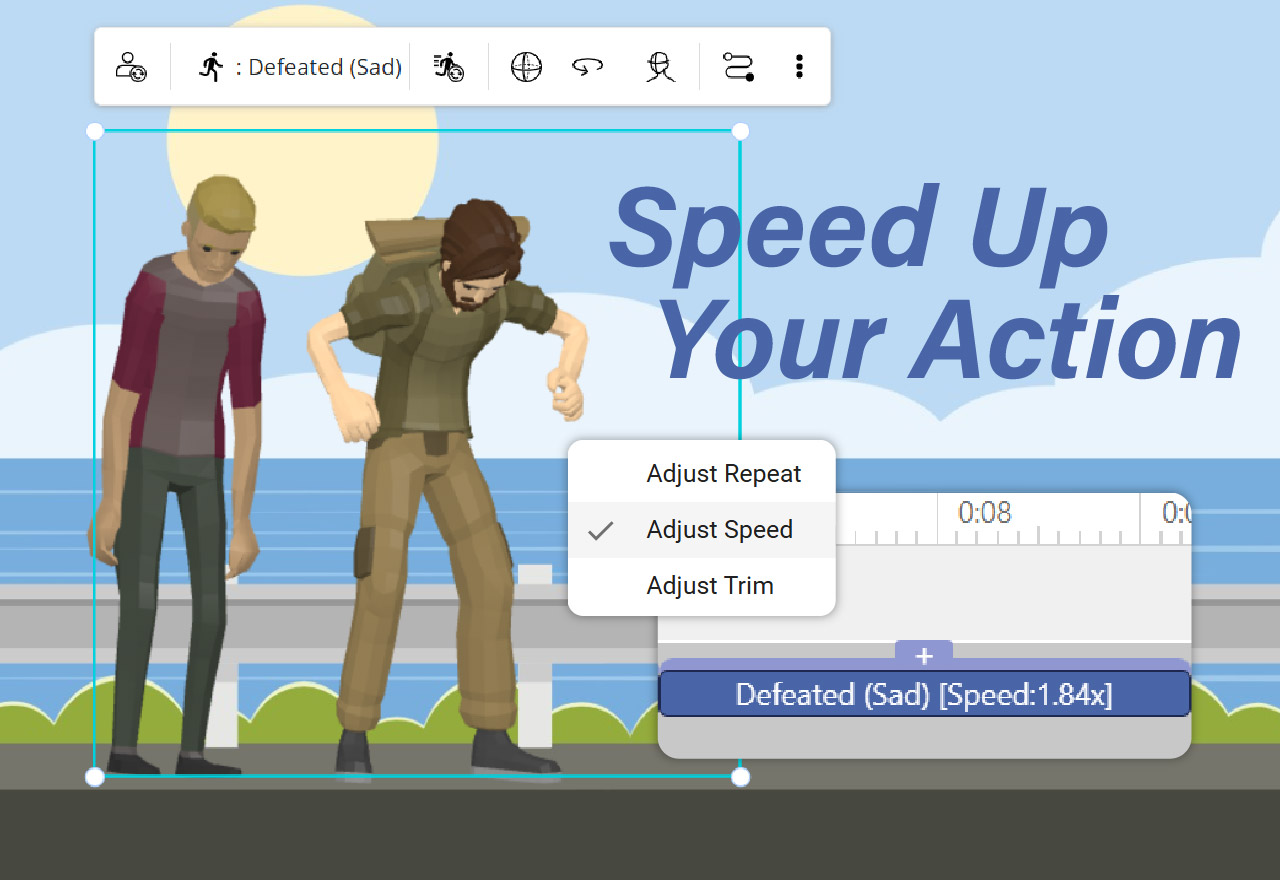Collapse the context menu by choosing Adjust Speed
This screenshot has width=1280, height=880.
click(x=719, y=530)
